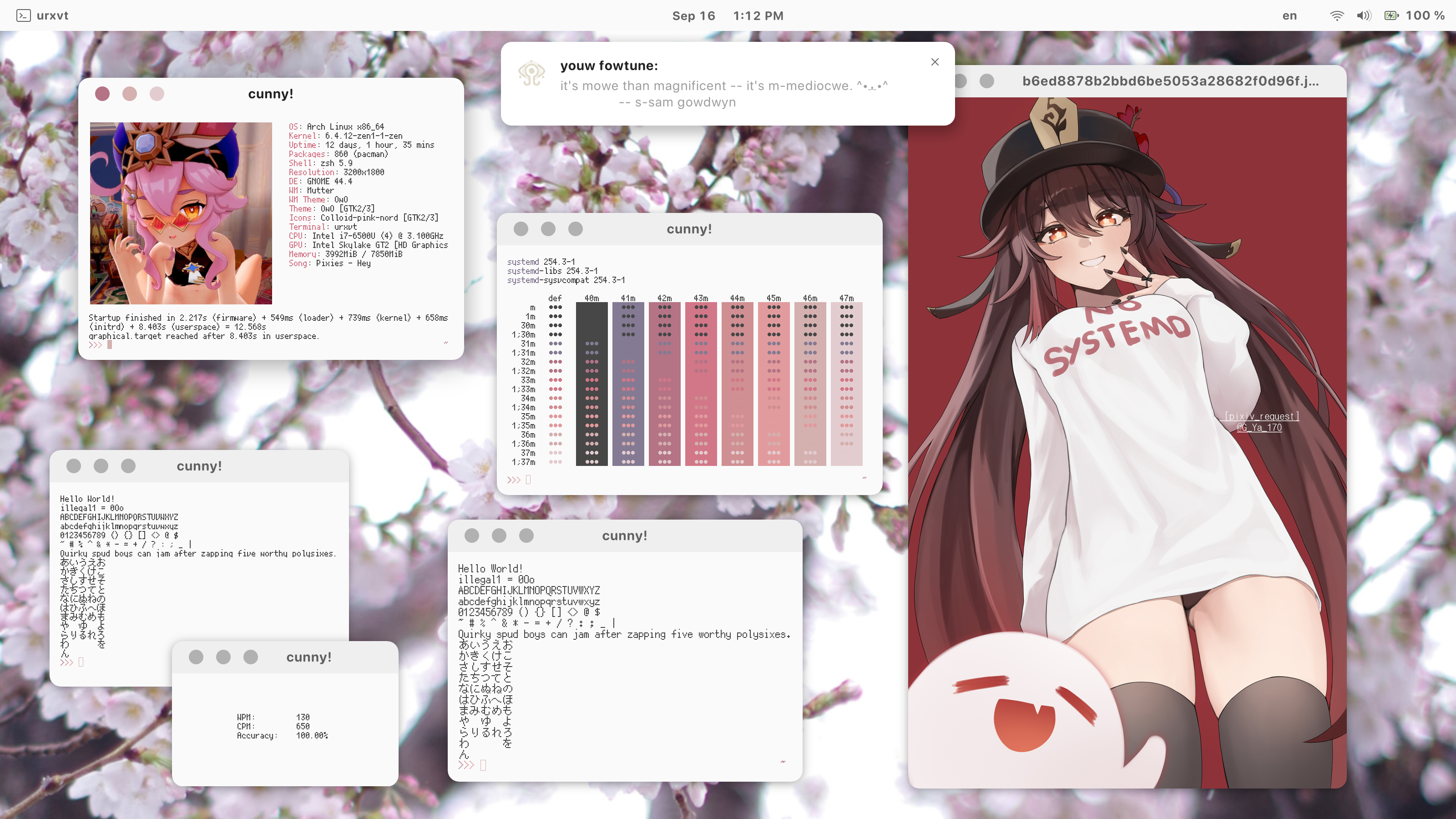Click the title bar of the typing stats window

285,657
